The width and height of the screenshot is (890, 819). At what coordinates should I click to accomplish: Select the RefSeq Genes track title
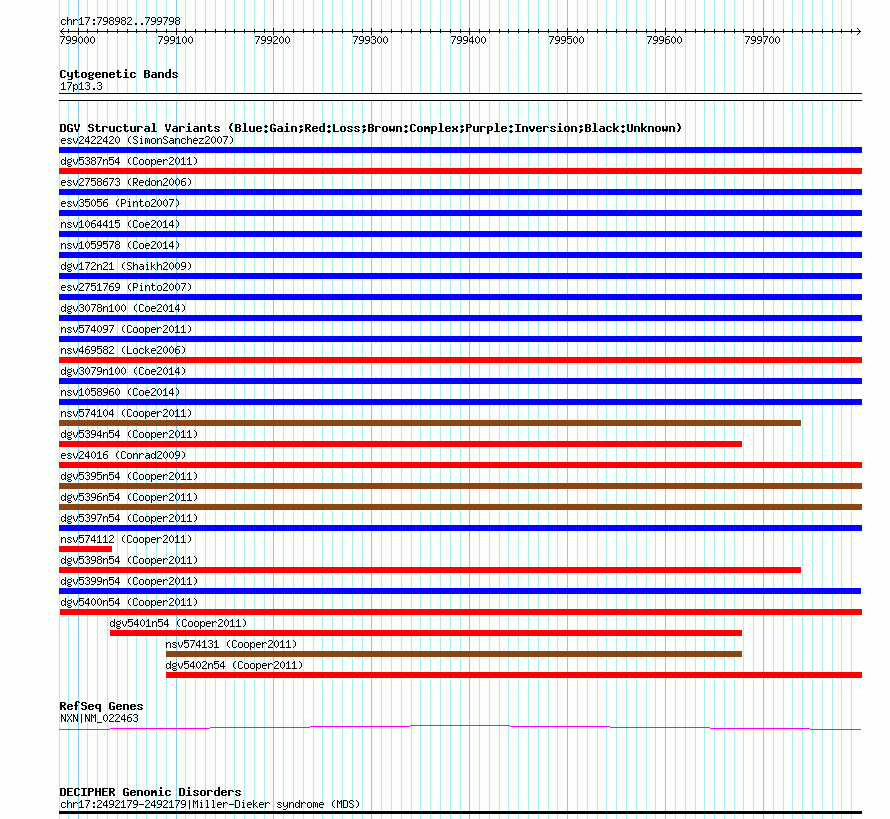point(101,706)
